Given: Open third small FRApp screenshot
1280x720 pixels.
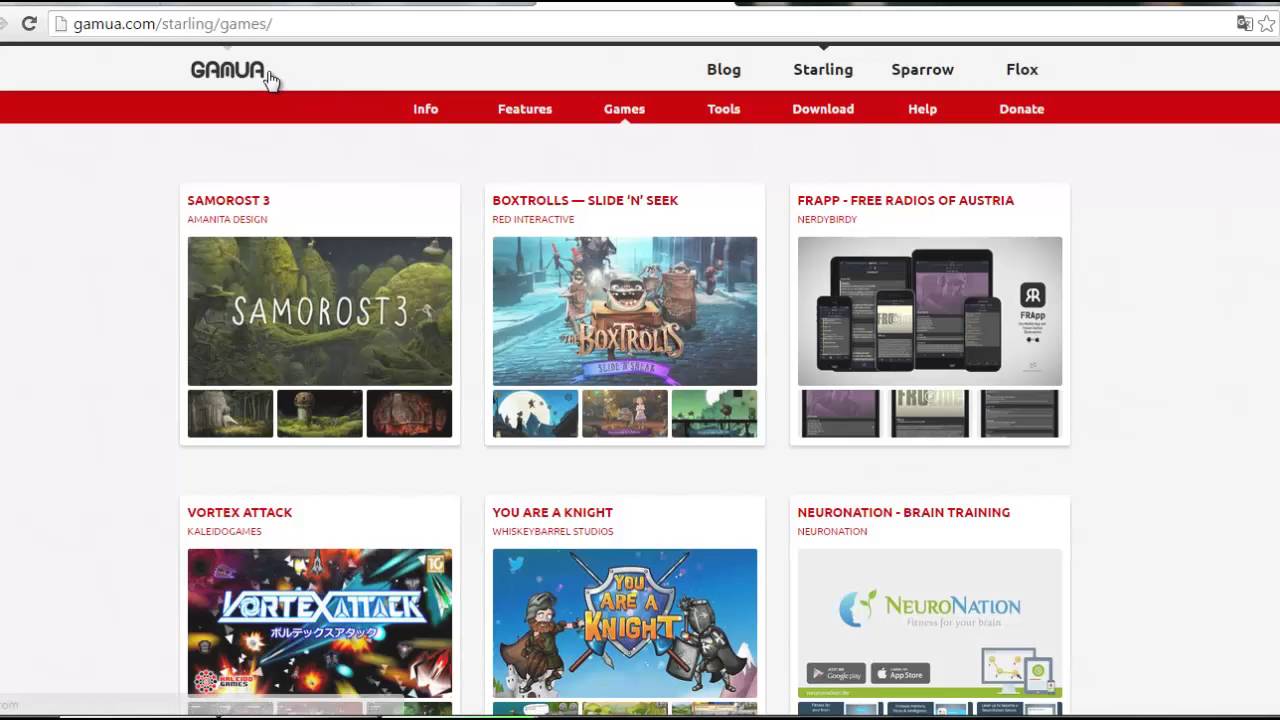Looking at the screenshot, I should click(x=1019, y=414).
